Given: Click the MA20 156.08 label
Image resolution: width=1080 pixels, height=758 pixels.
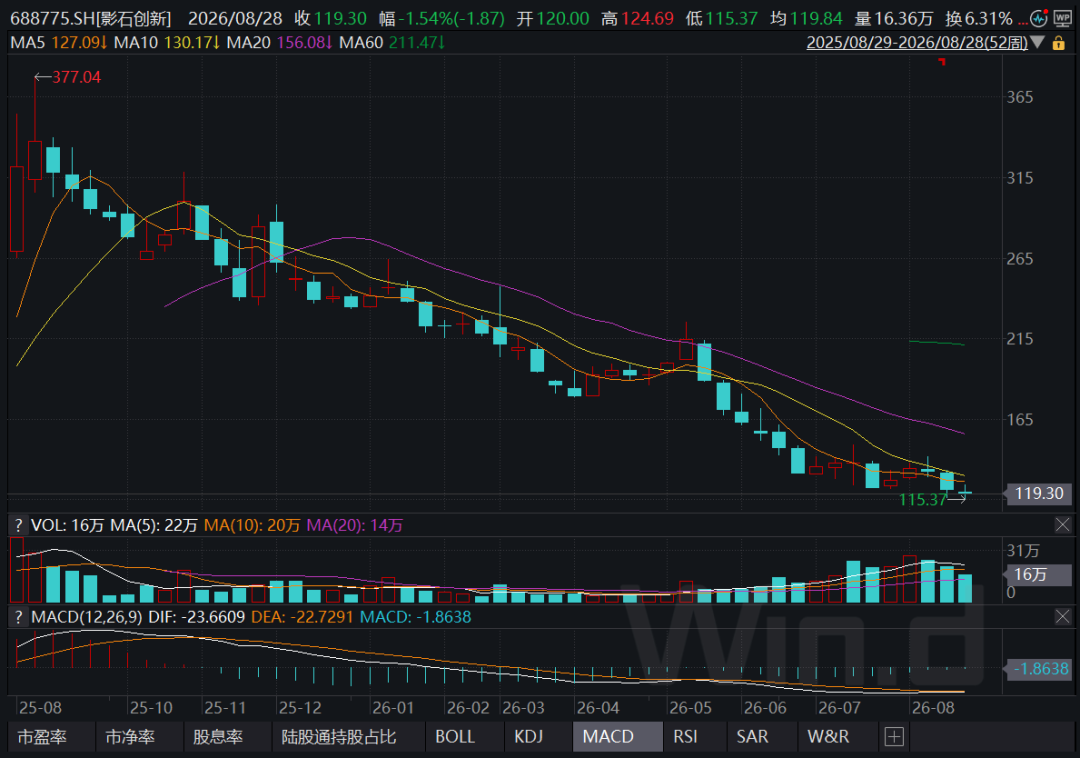Looking at the screenshot, I should [280, 43].
